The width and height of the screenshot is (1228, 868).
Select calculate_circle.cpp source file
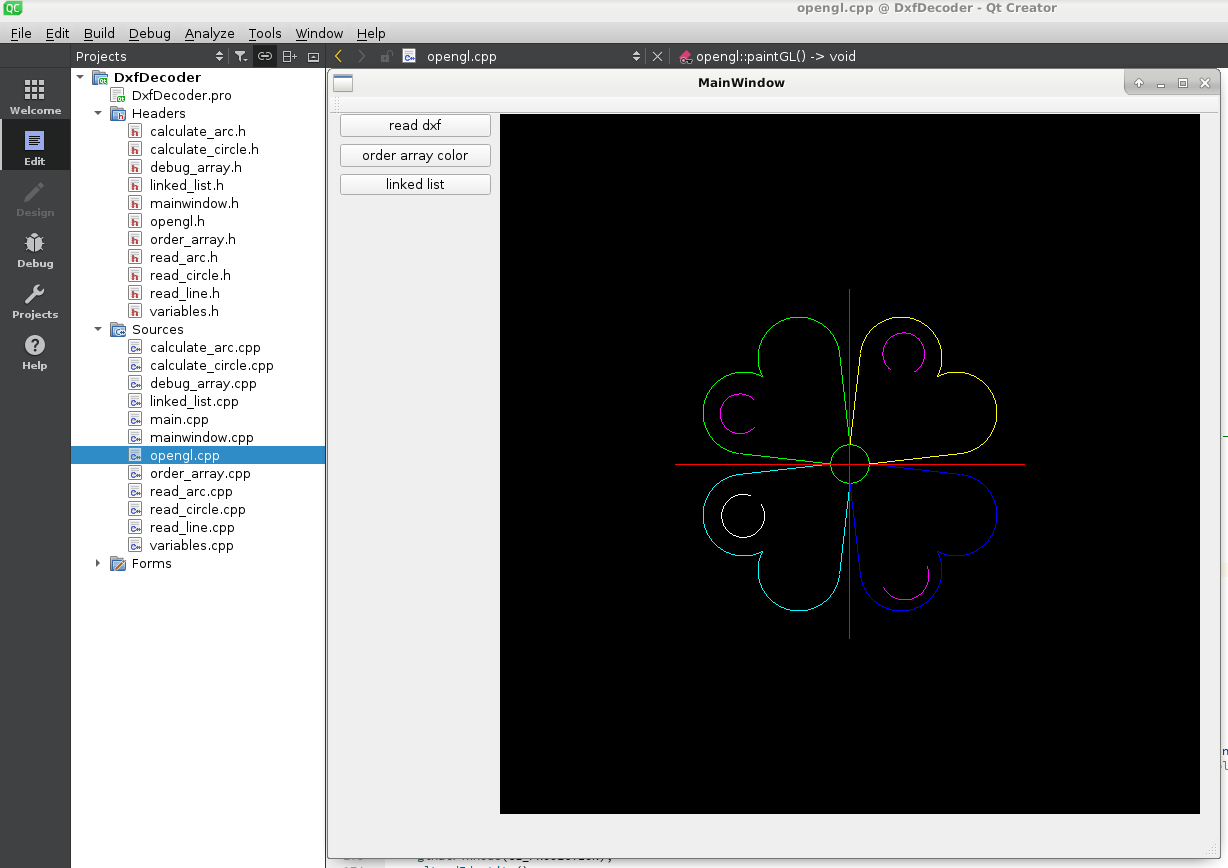pyautogui.click(x=211, y=365)
